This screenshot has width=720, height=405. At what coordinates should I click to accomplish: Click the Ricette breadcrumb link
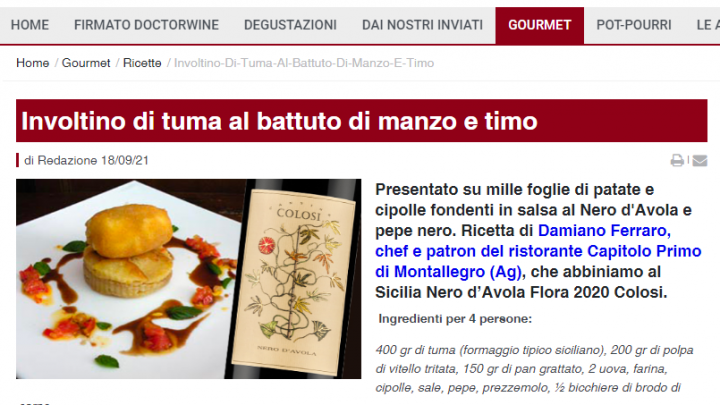click(x=142, y=63)
